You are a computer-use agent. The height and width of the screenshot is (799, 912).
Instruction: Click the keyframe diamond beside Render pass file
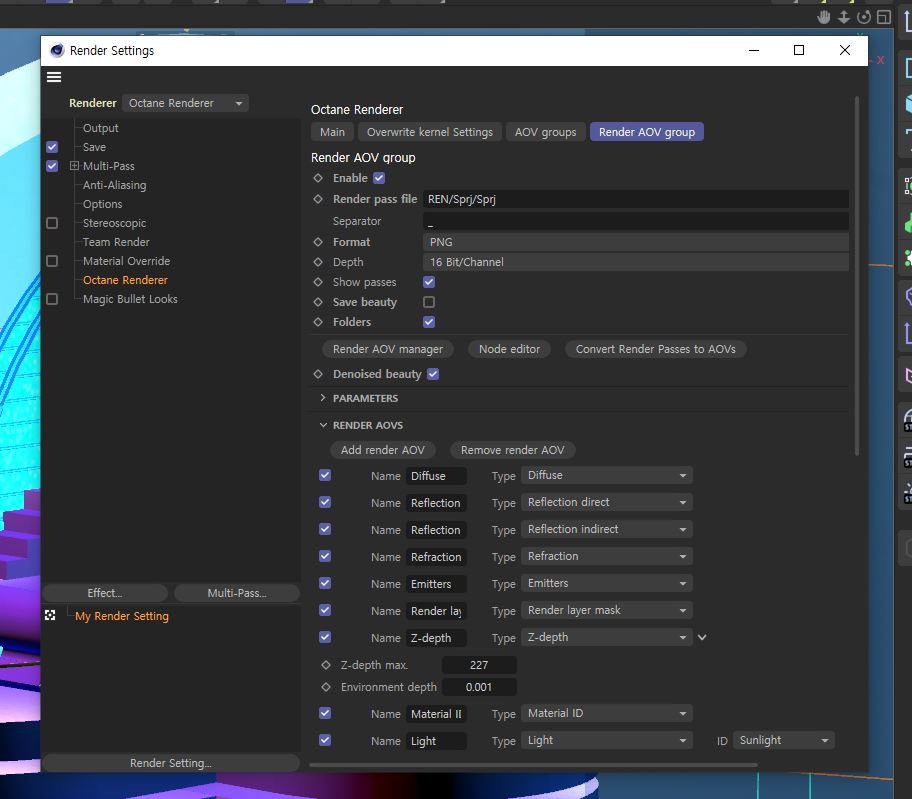(x=318, y=199)
